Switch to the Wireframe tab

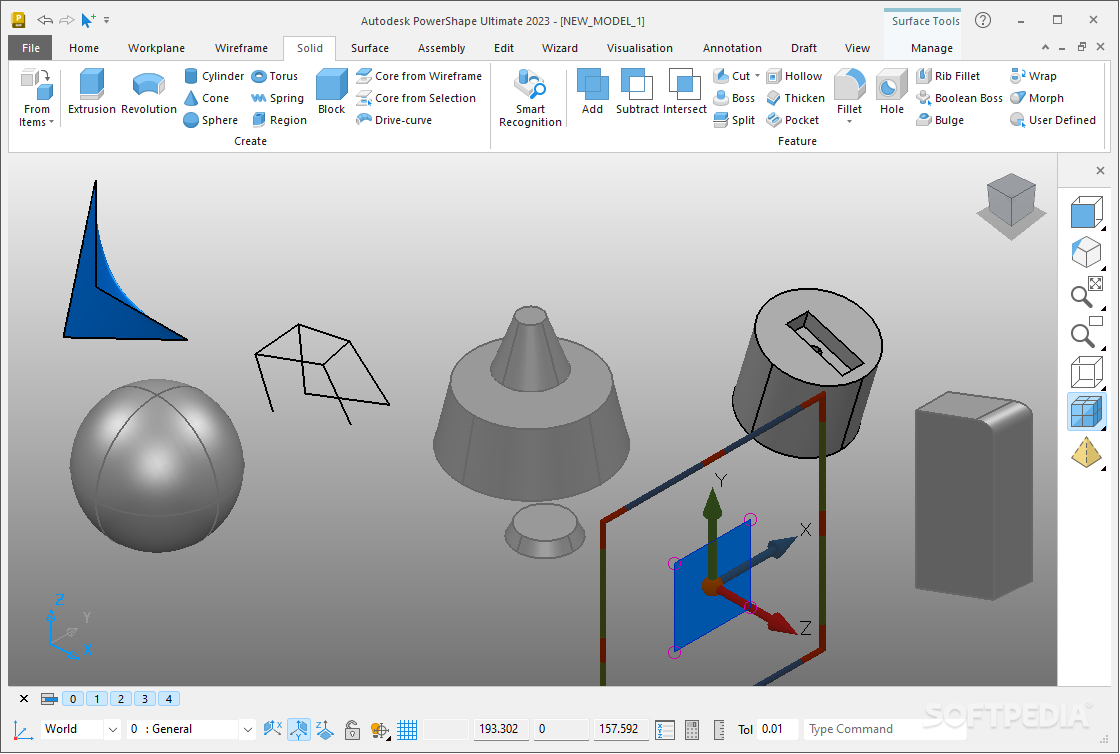tap(241, 48)
